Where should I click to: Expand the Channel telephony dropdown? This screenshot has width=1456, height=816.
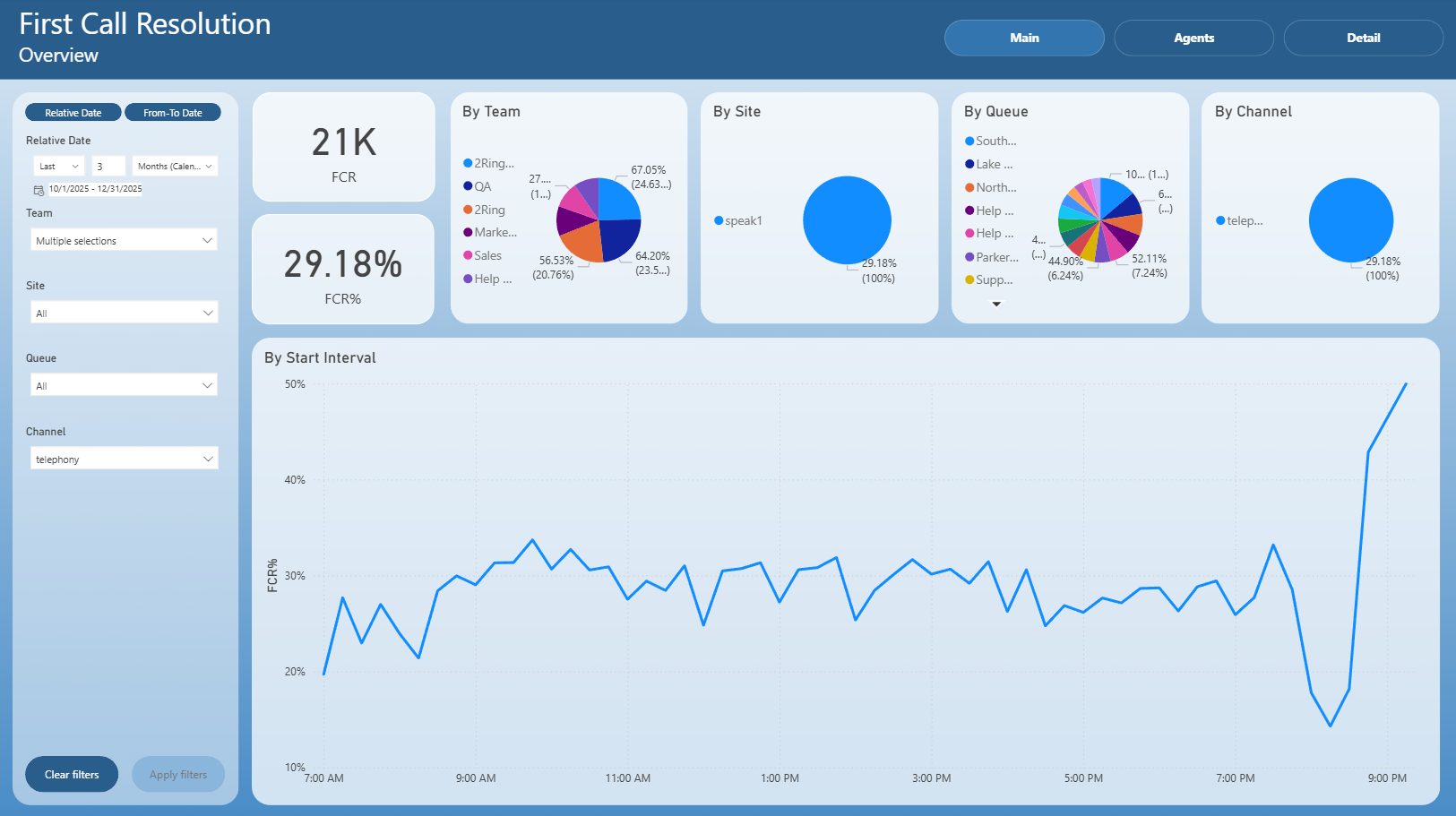125,459
